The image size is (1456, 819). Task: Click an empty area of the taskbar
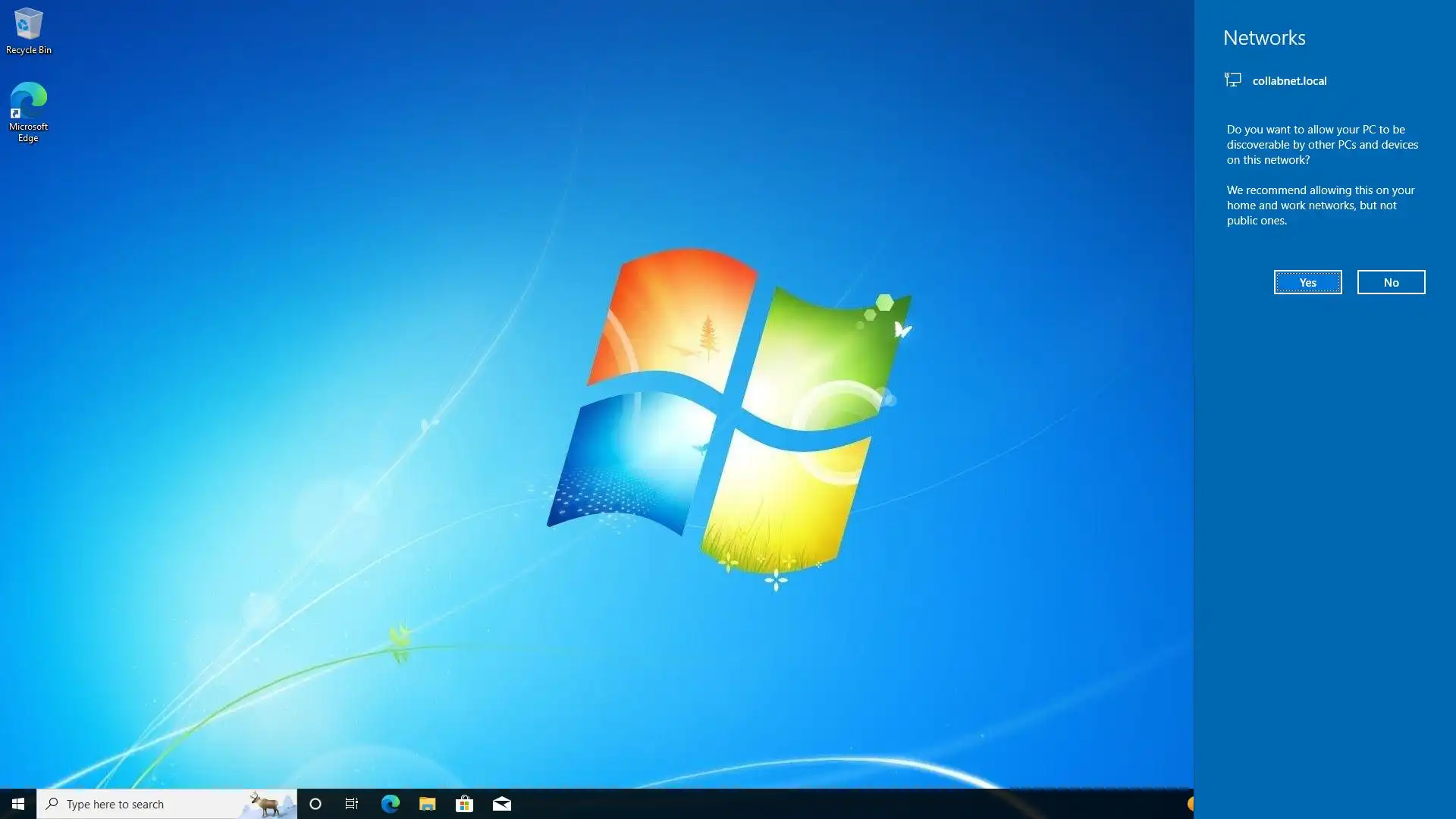(834, 804)
